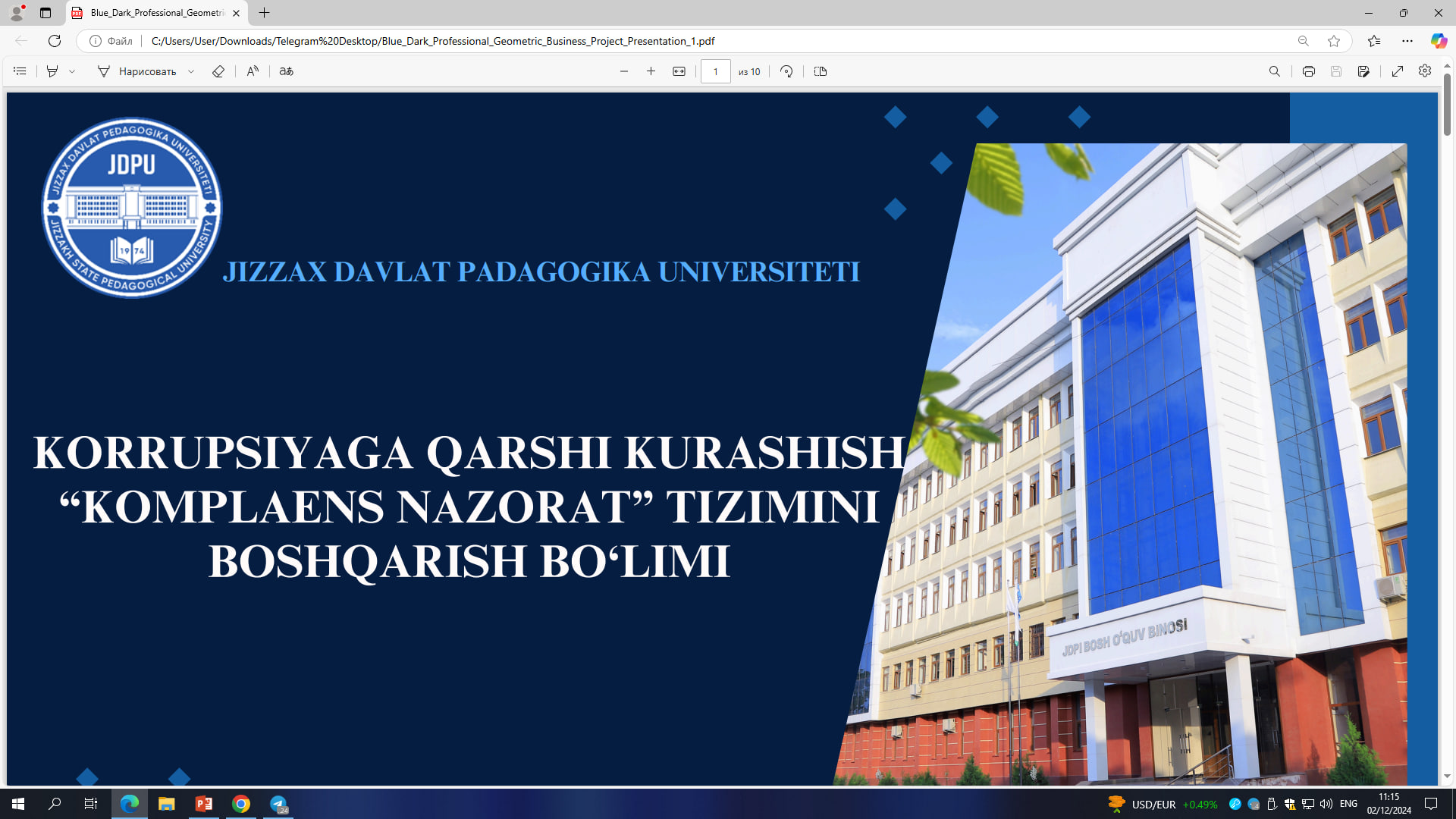Expand the highlighter color options dropdown
Viewport: 1456px width, 819px height.
[72, 71]
